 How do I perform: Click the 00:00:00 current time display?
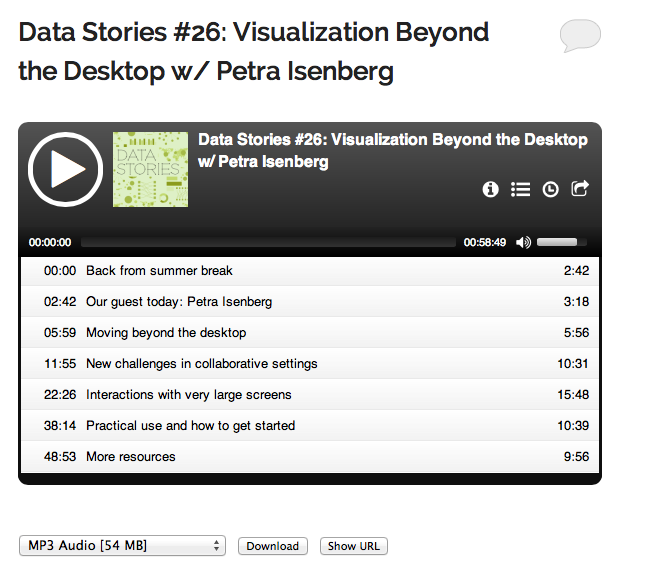pyautogui.click(x=50, y=242)
